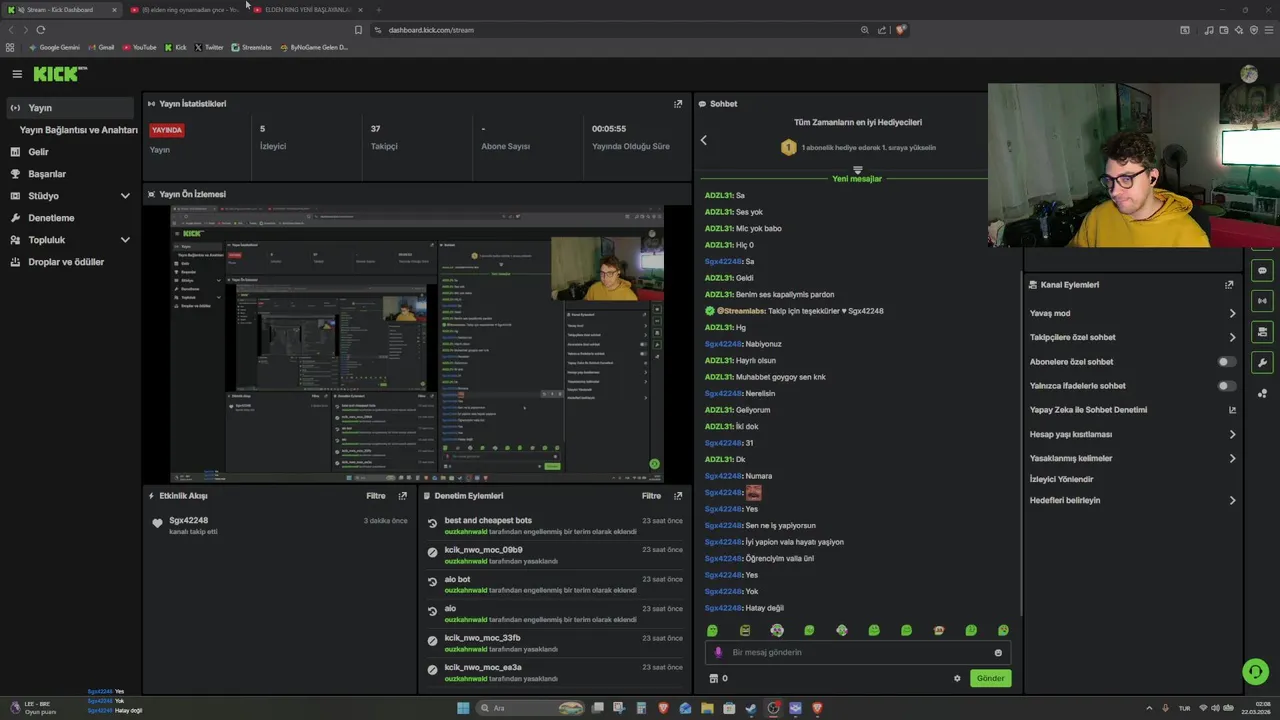This screenshot has width=1280, height=720.
Task: Click into the 'Bir mesaj gönderin' message field
Action: 858,653
